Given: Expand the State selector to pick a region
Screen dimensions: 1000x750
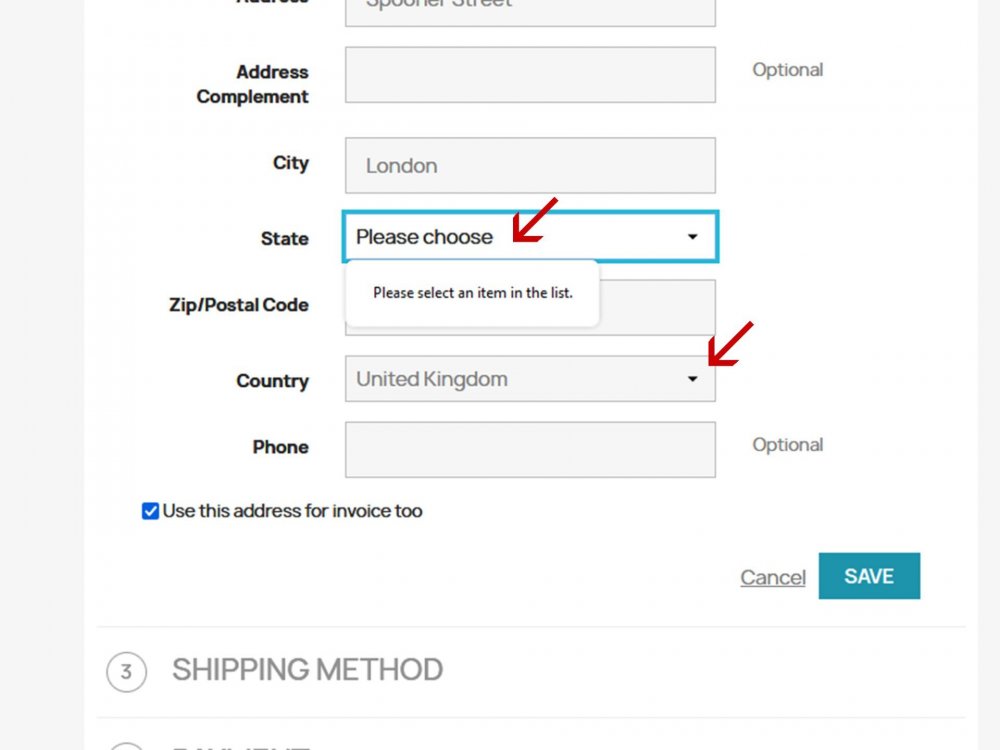Looking at the screenshot, I should [x=530, y=237].
